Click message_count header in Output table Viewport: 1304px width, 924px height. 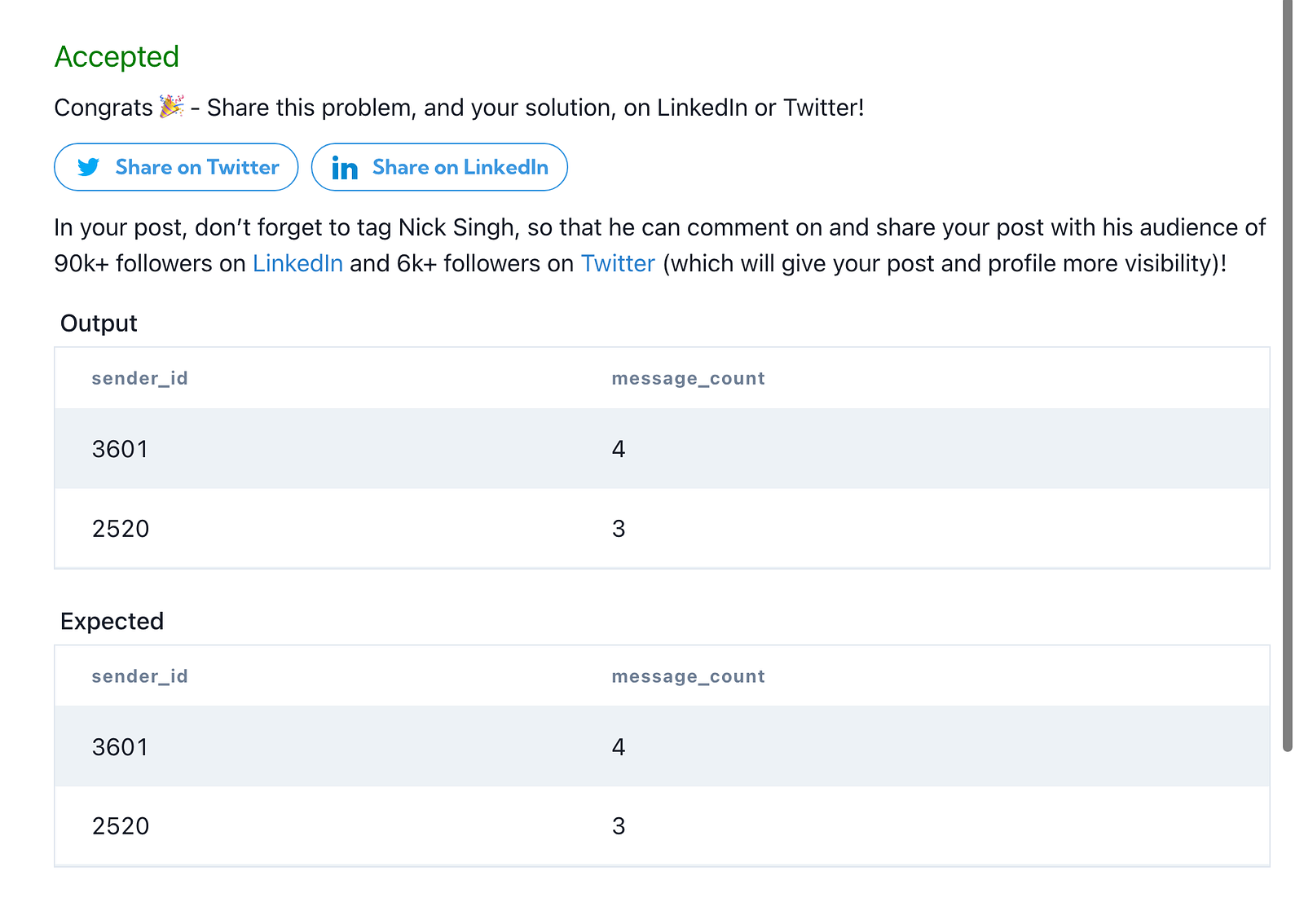click(x=688, y=378)
